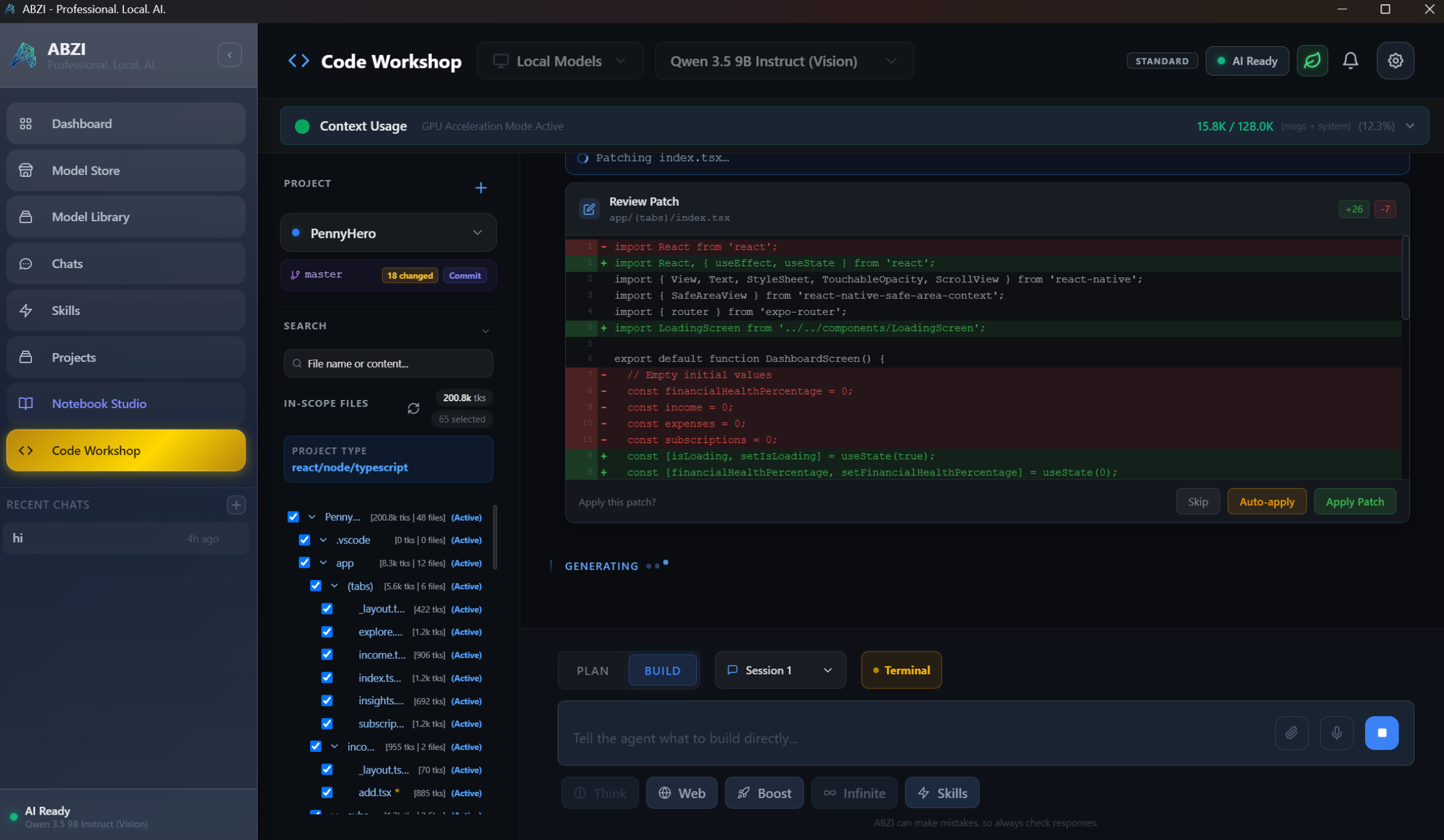The width and height of the screenshot is (1444, 840).
Task: Open Model Store from the sidebar
Action: 126,171
